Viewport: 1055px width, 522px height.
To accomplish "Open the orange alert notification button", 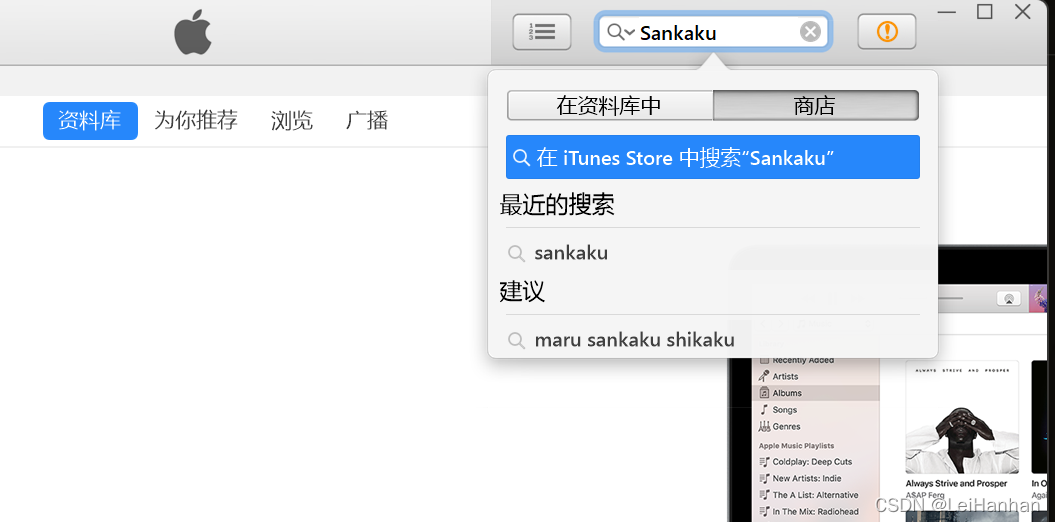I will 887,32.
